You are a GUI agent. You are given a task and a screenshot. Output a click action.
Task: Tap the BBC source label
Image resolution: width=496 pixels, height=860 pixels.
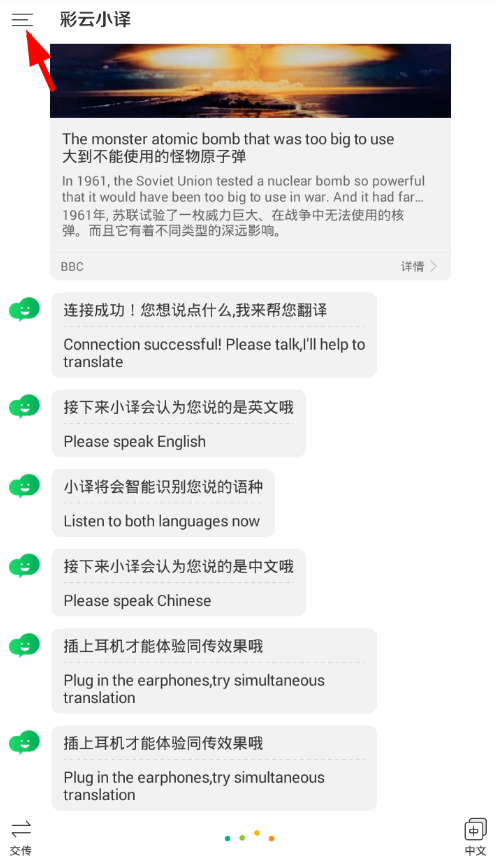72,267
